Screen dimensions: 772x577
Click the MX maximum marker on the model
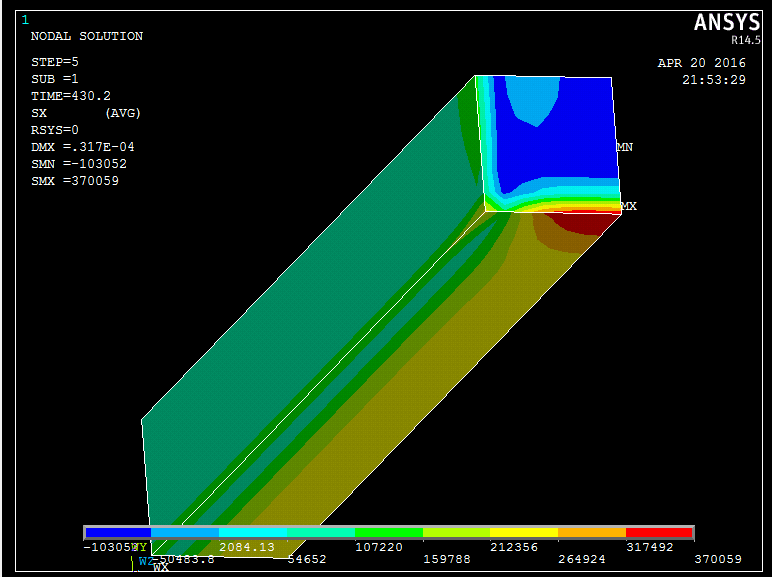tap(629, 206)
